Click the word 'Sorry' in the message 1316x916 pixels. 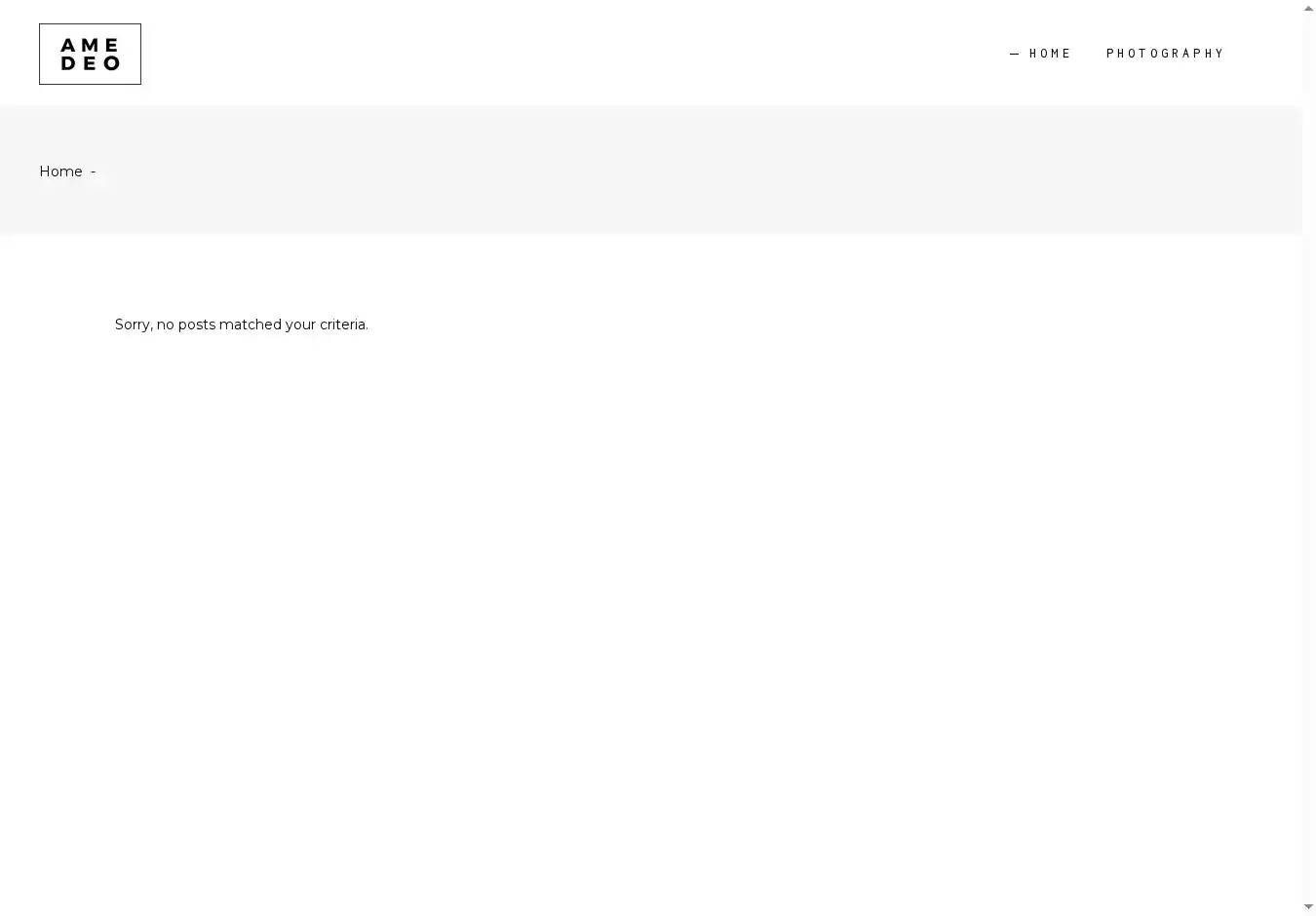(133, 324)
